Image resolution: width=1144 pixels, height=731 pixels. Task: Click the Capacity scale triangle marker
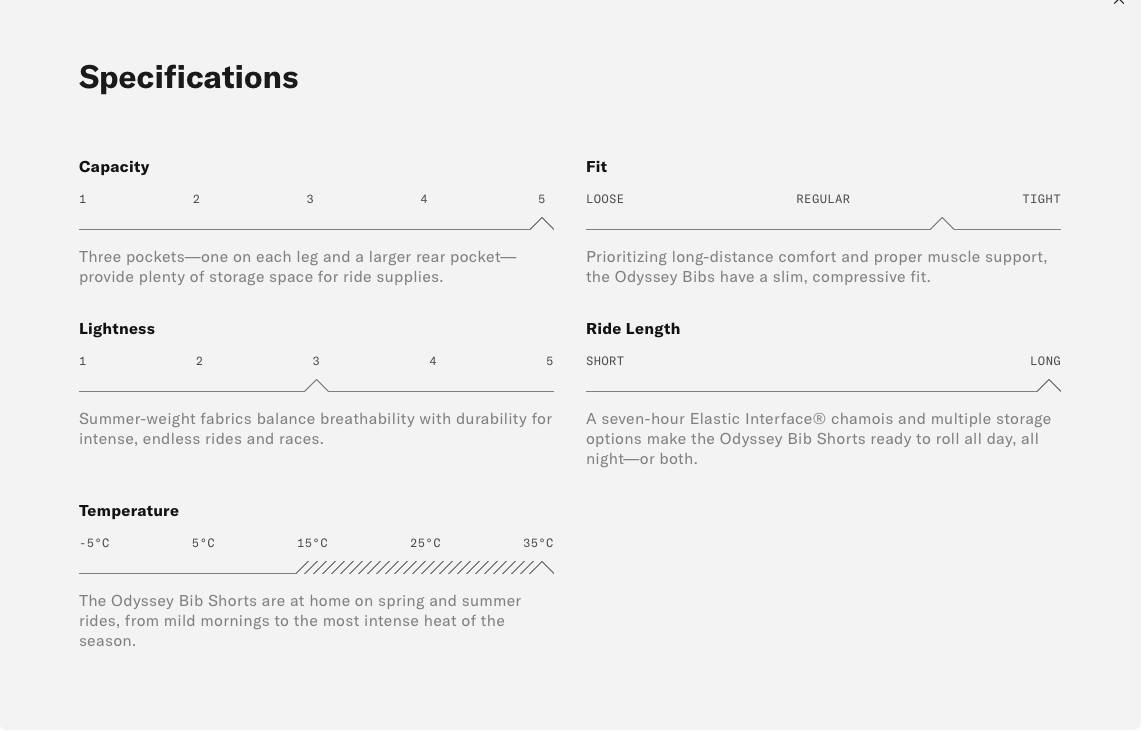pyautogui.click(x=542, y=224)
